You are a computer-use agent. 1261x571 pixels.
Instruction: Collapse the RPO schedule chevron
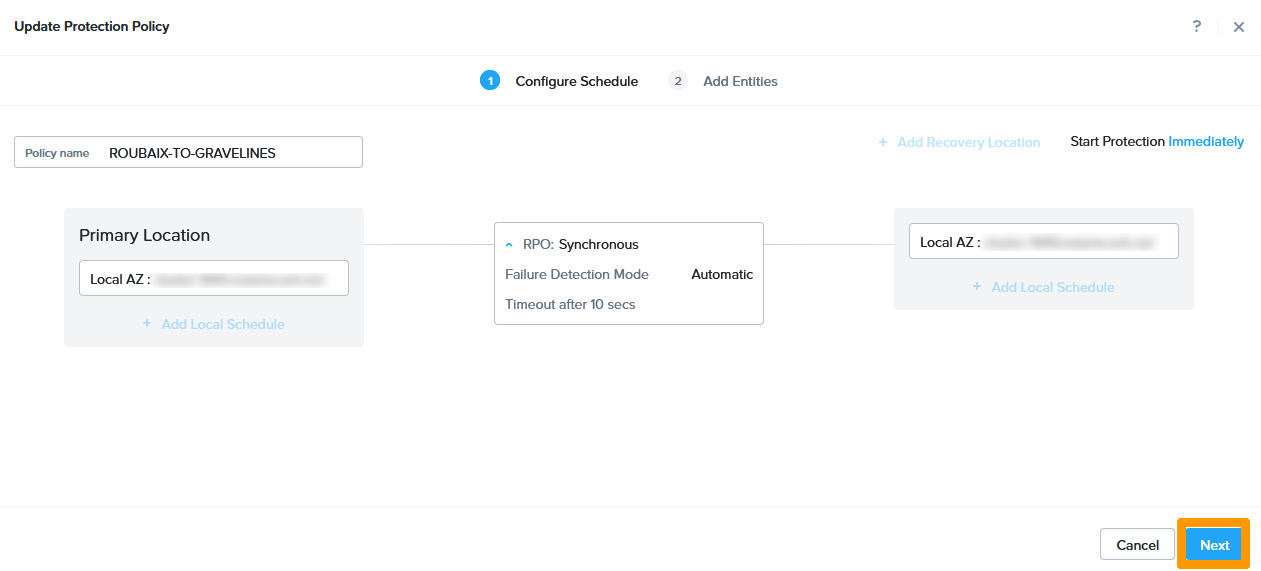click(509, 245)
